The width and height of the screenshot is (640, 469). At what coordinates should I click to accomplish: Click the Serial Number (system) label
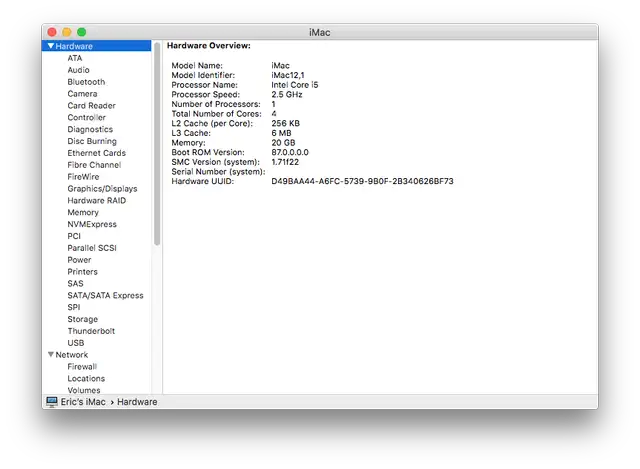click(x=218, y=171)
